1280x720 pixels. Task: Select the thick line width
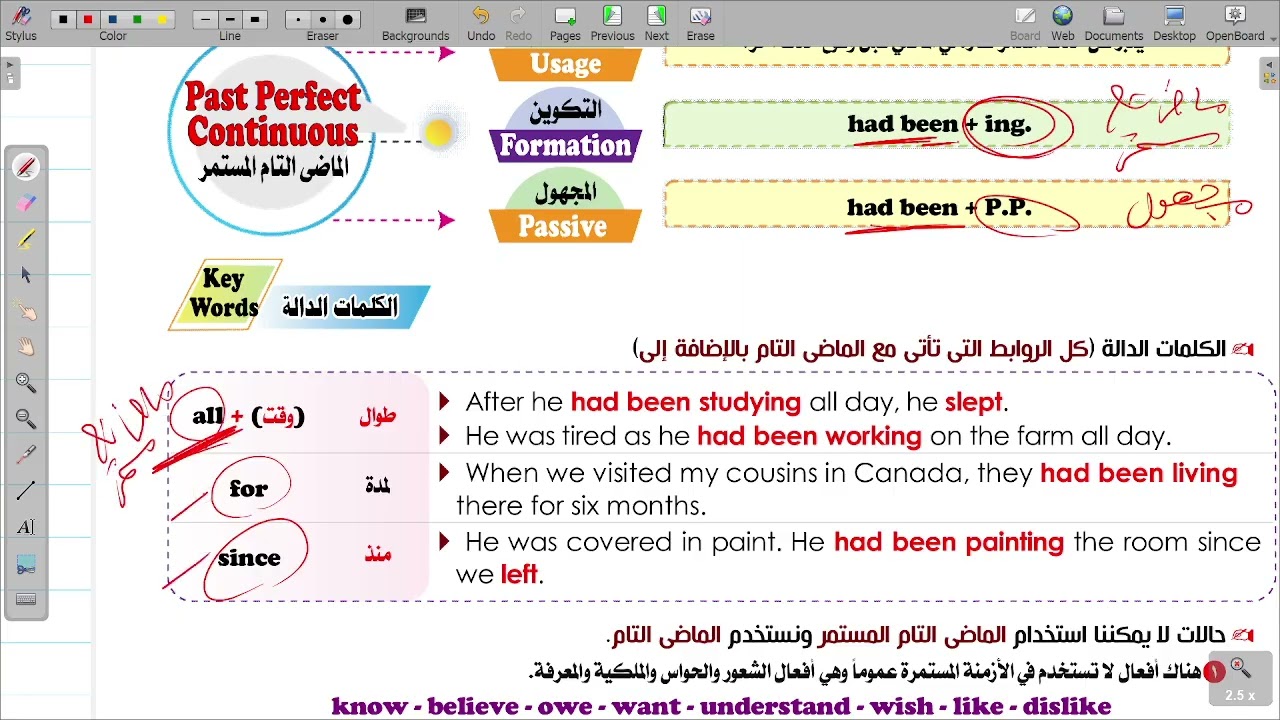coord(255,19)
